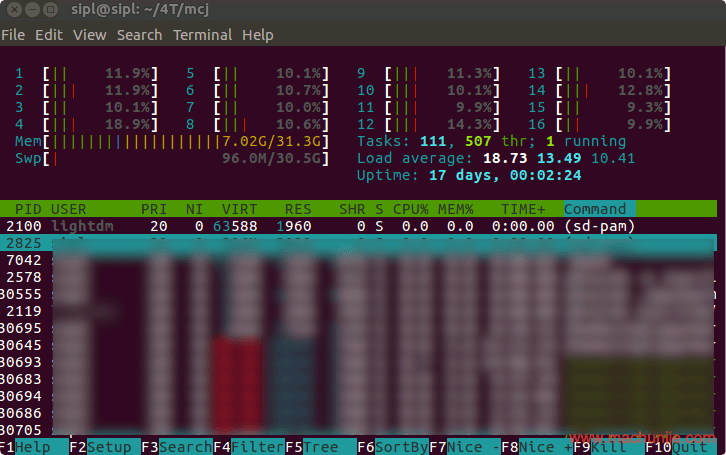Click CPU 14 meter showing 12.8%

pos(600,91)
